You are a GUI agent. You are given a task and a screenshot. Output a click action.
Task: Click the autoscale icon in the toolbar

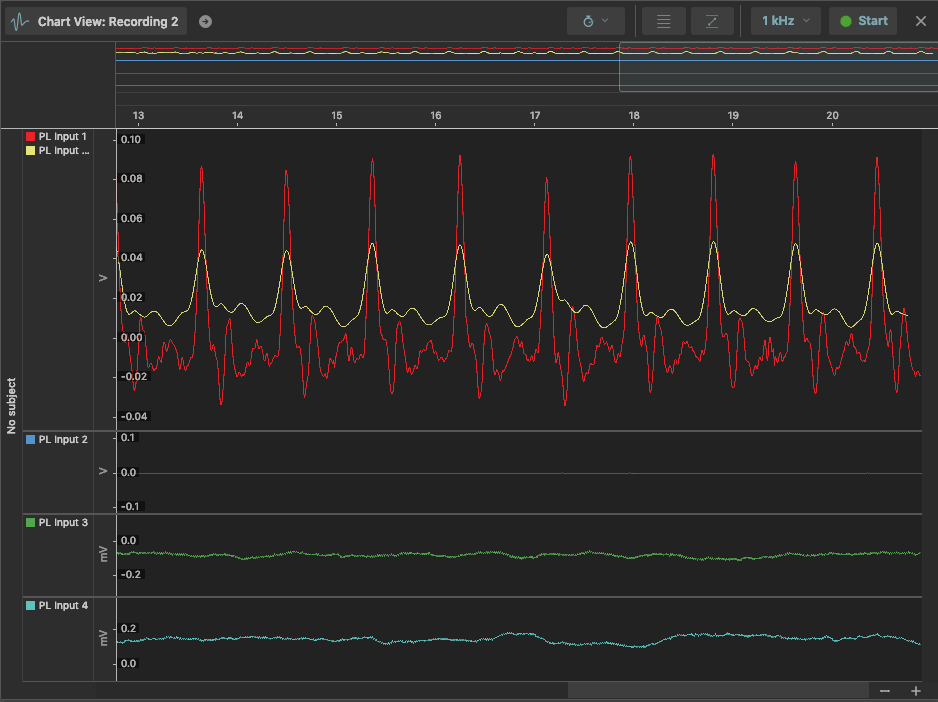point(712,20)
